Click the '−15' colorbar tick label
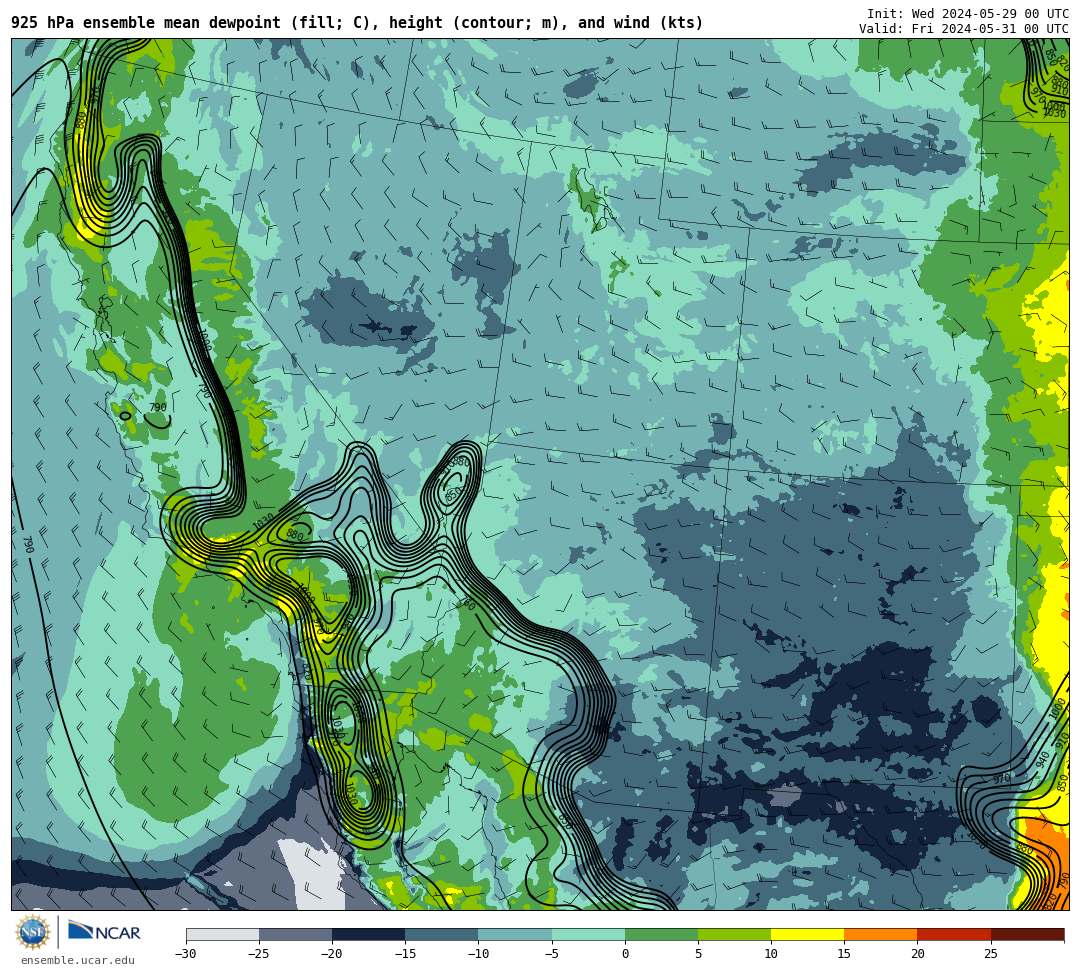The height and width of the screenshot is (973, 1080). pyautogui.click(x=405, y=954)
